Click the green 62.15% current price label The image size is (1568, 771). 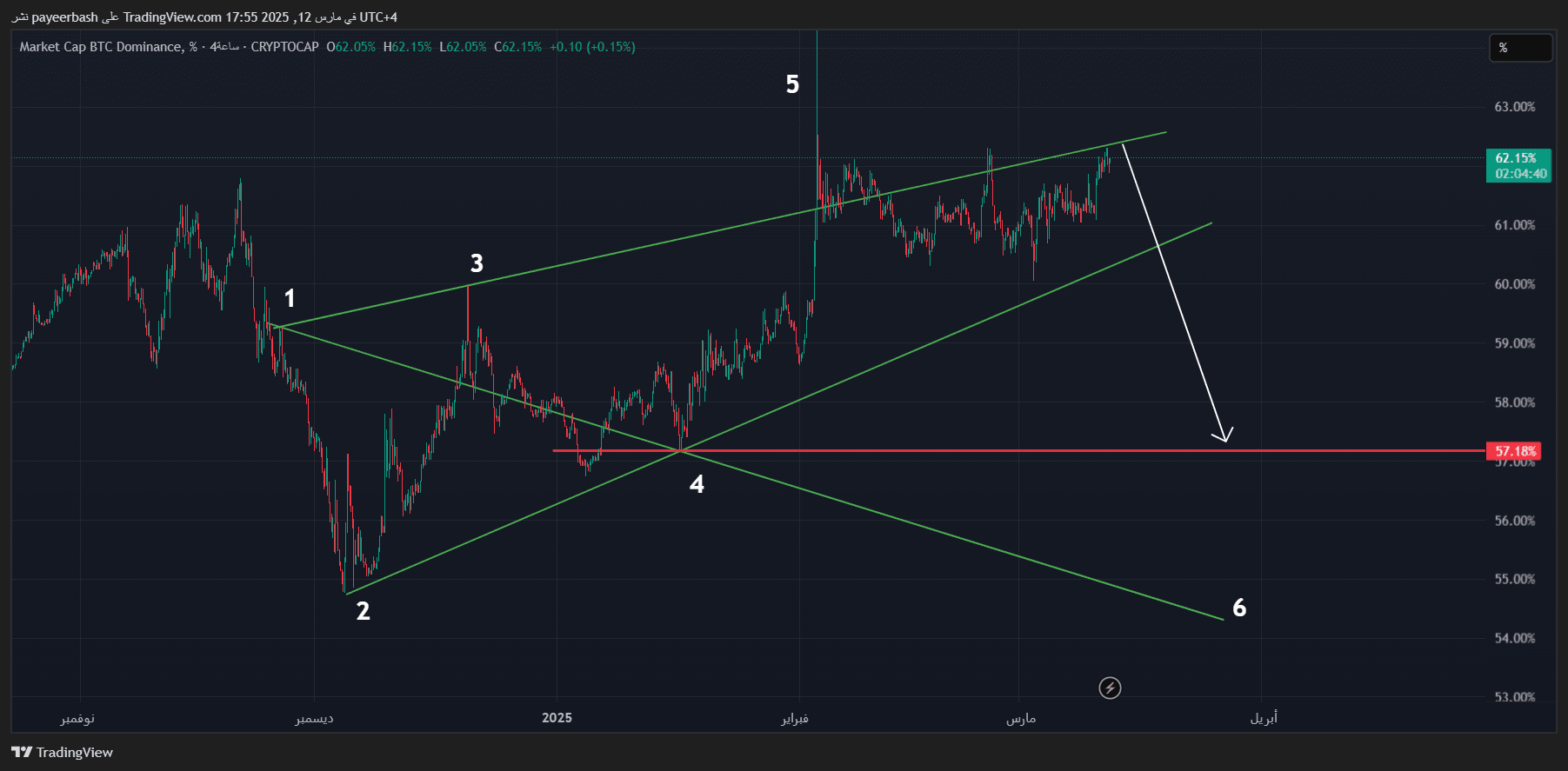1516,158
